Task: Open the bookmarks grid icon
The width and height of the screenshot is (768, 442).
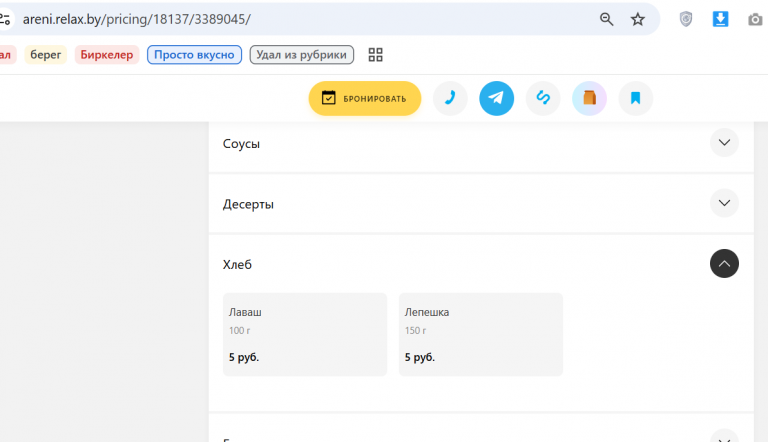Action: [375, 54]
